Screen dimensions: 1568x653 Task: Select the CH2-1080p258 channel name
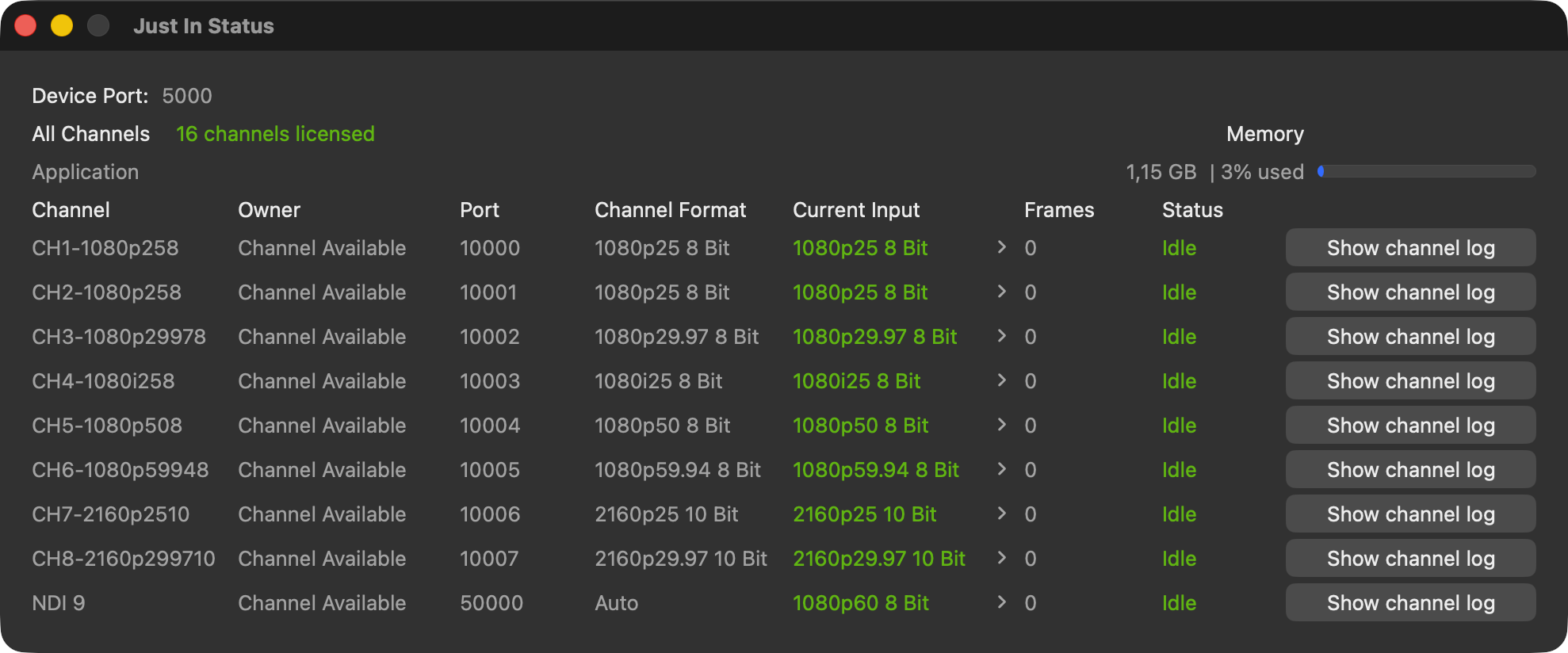pos(106,292)
